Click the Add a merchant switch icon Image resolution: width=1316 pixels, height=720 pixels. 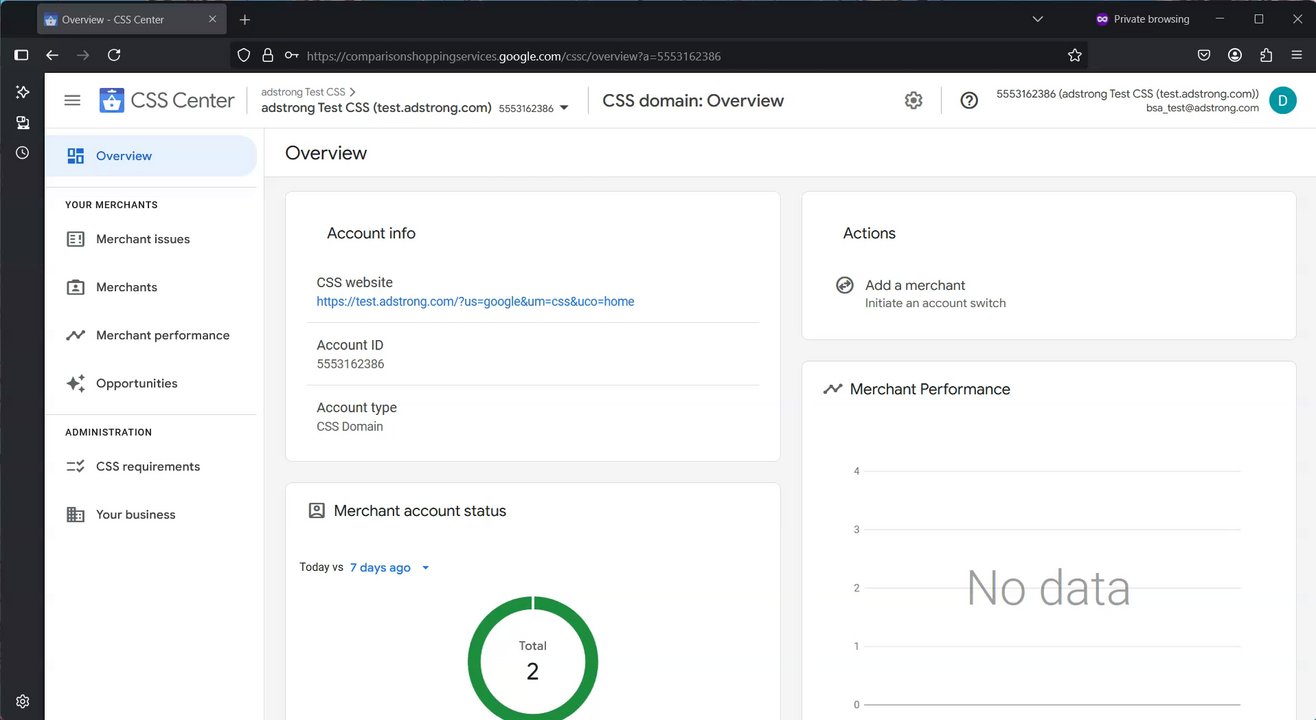click(845, 286)
